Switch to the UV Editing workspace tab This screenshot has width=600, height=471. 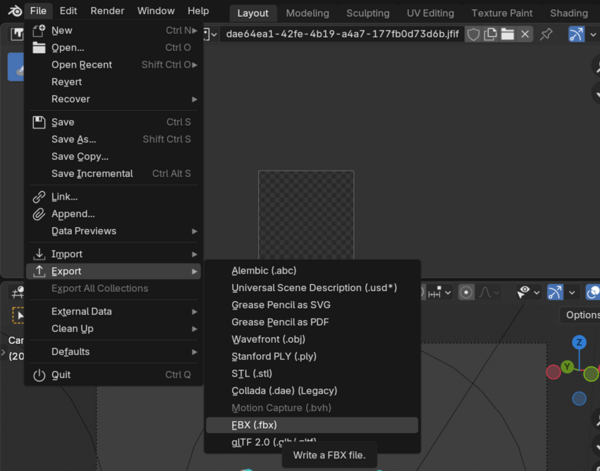tap(430, 13)
